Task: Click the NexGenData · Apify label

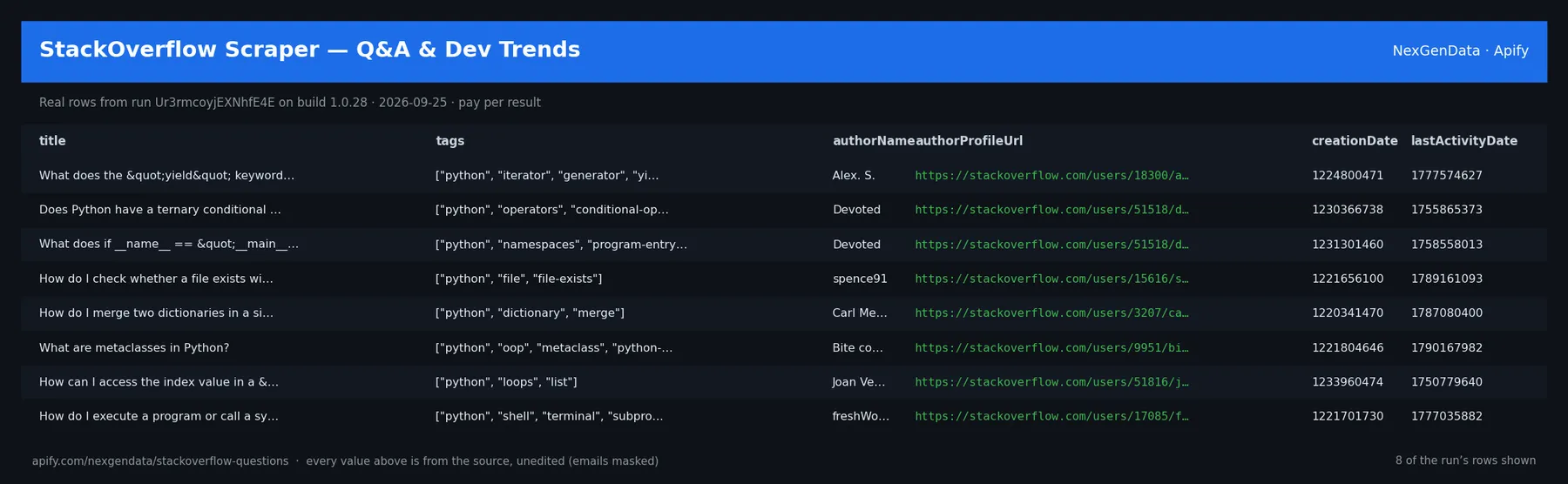Action: [x=1460, y=50]
